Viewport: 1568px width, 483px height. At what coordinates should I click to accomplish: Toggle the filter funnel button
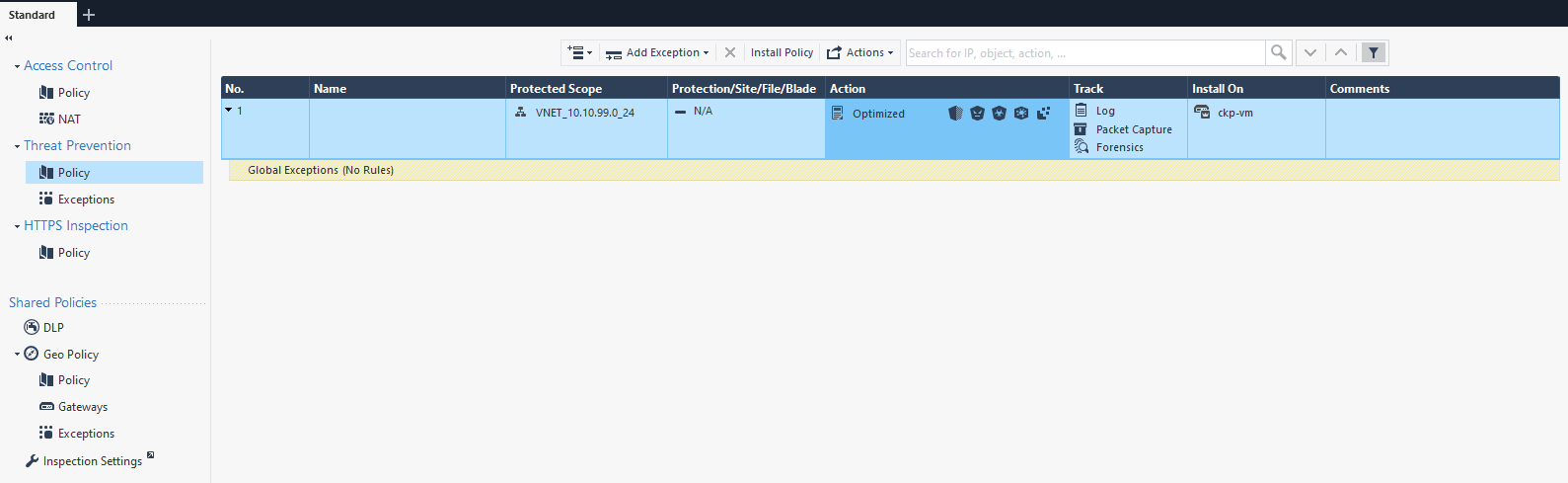[x=1373, y=52]
